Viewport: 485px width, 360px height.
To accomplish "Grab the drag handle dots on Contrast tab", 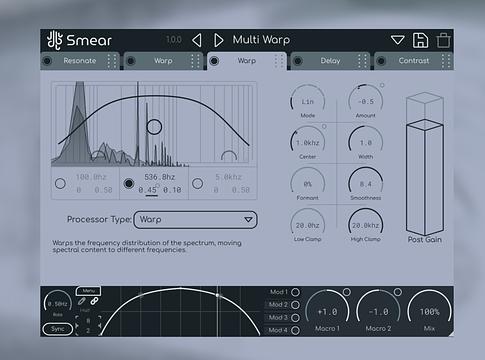I will (446, 61).
